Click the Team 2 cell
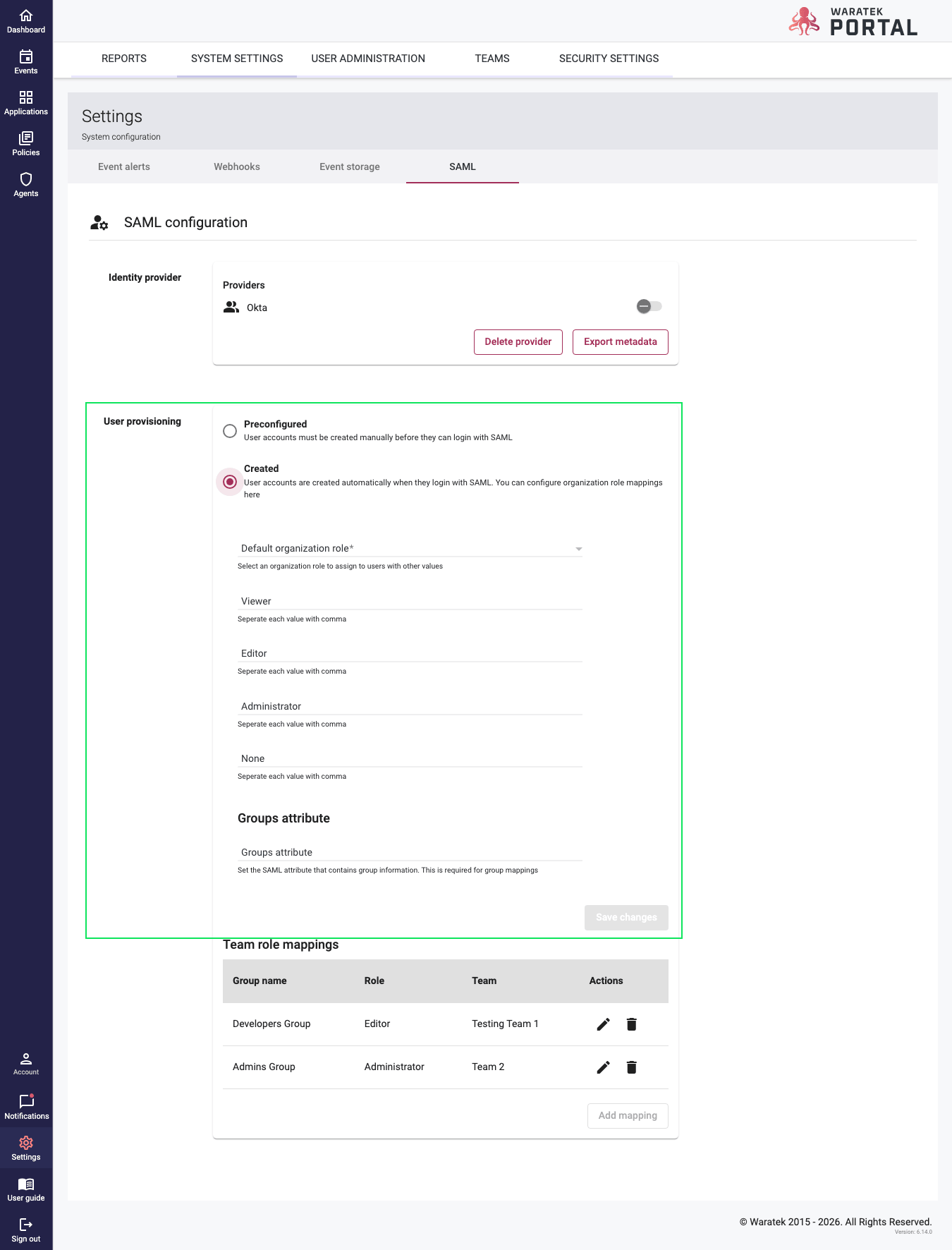Viewport: 952px width, 1250px height. (488, 1067)
